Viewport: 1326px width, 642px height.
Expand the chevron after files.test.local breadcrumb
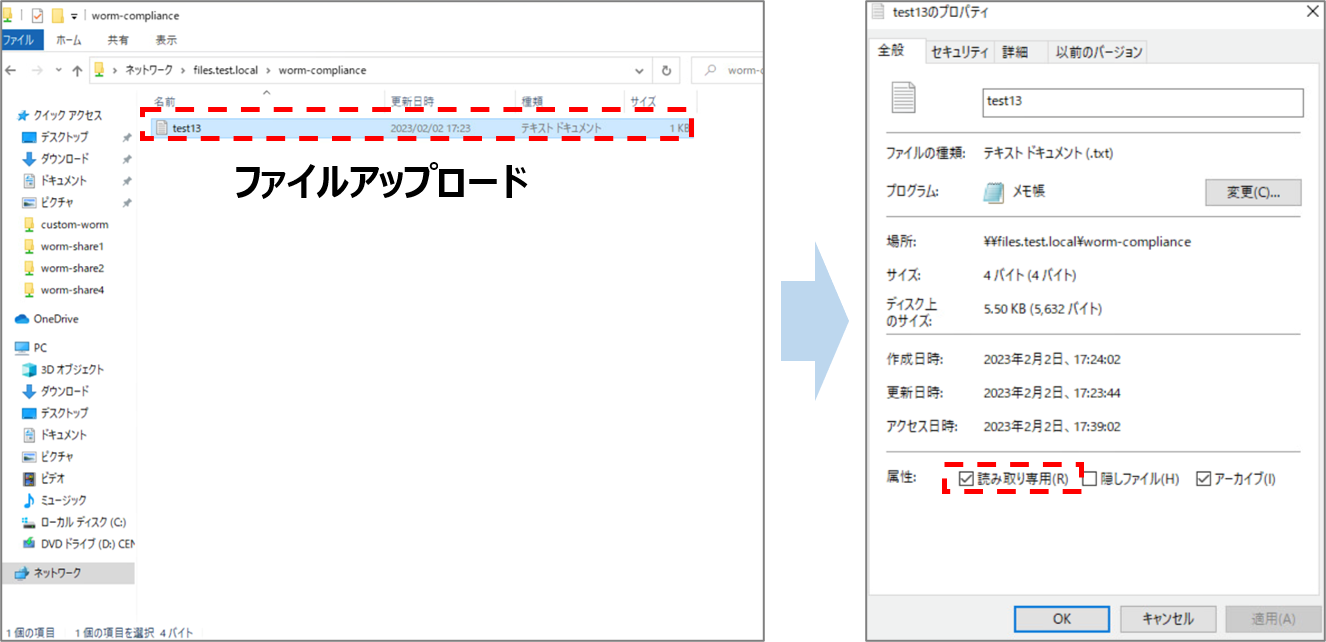coord(268,71)
